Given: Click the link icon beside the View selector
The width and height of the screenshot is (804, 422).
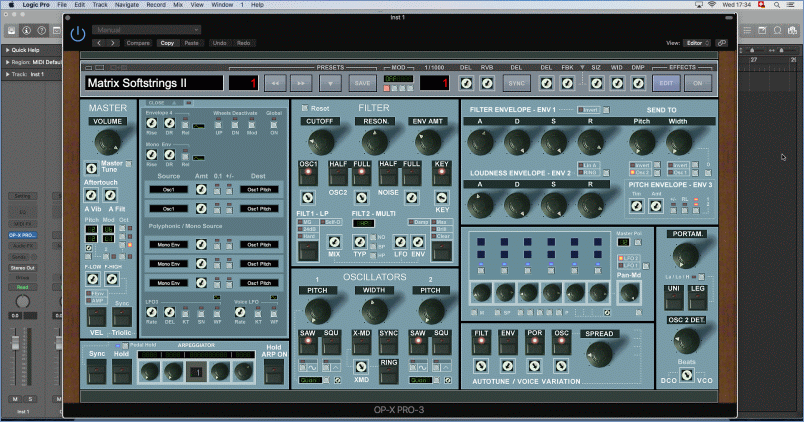Looking at the screenshot, I should click(x=722, y=43).
